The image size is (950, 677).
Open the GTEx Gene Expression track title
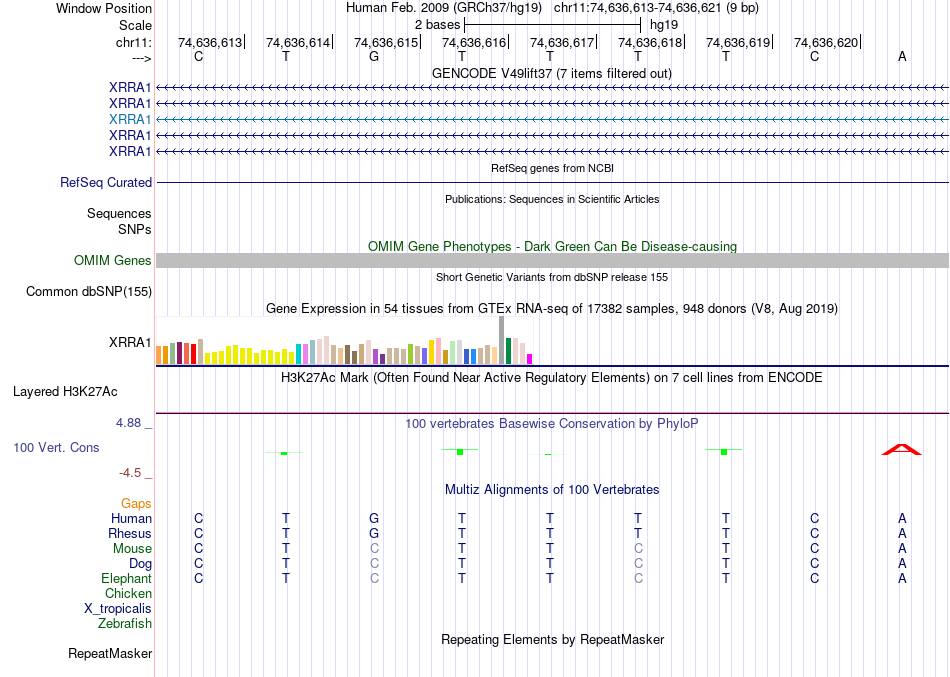[x=552, y=308]
